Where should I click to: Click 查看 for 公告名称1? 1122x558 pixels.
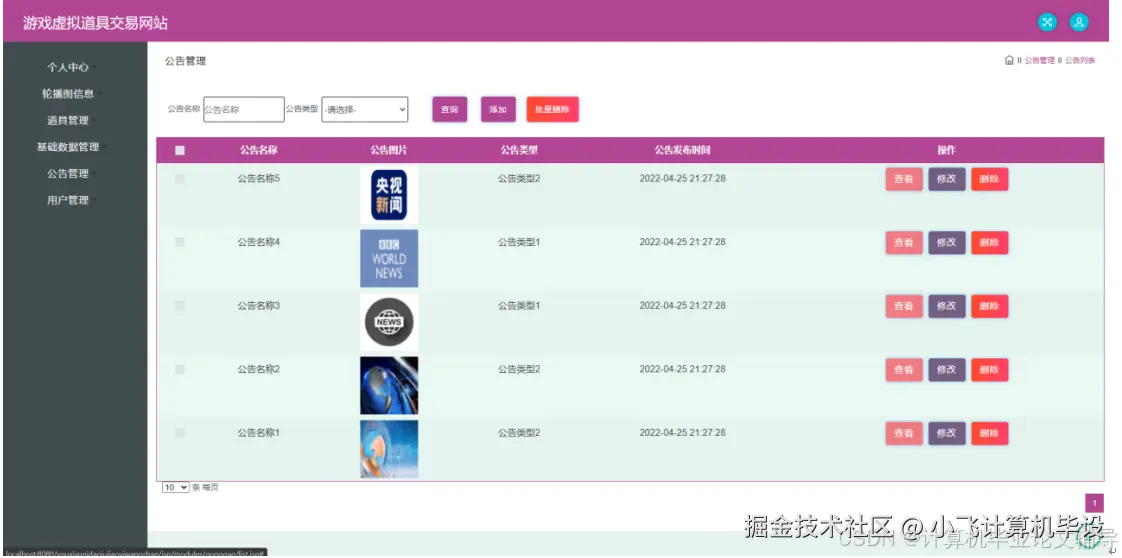[904, 434]
